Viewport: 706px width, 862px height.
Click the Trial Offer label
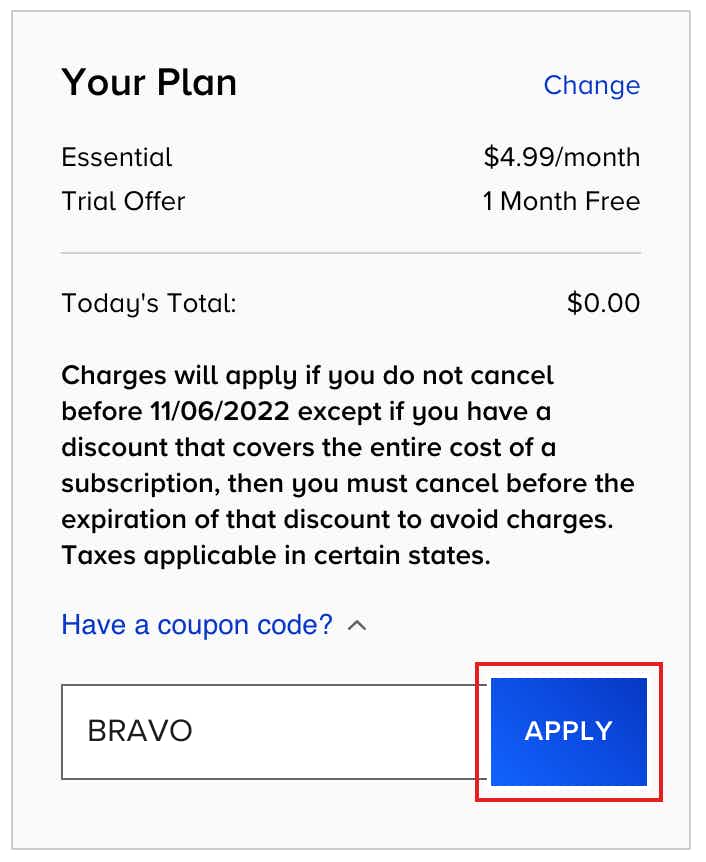pos(123,201)
